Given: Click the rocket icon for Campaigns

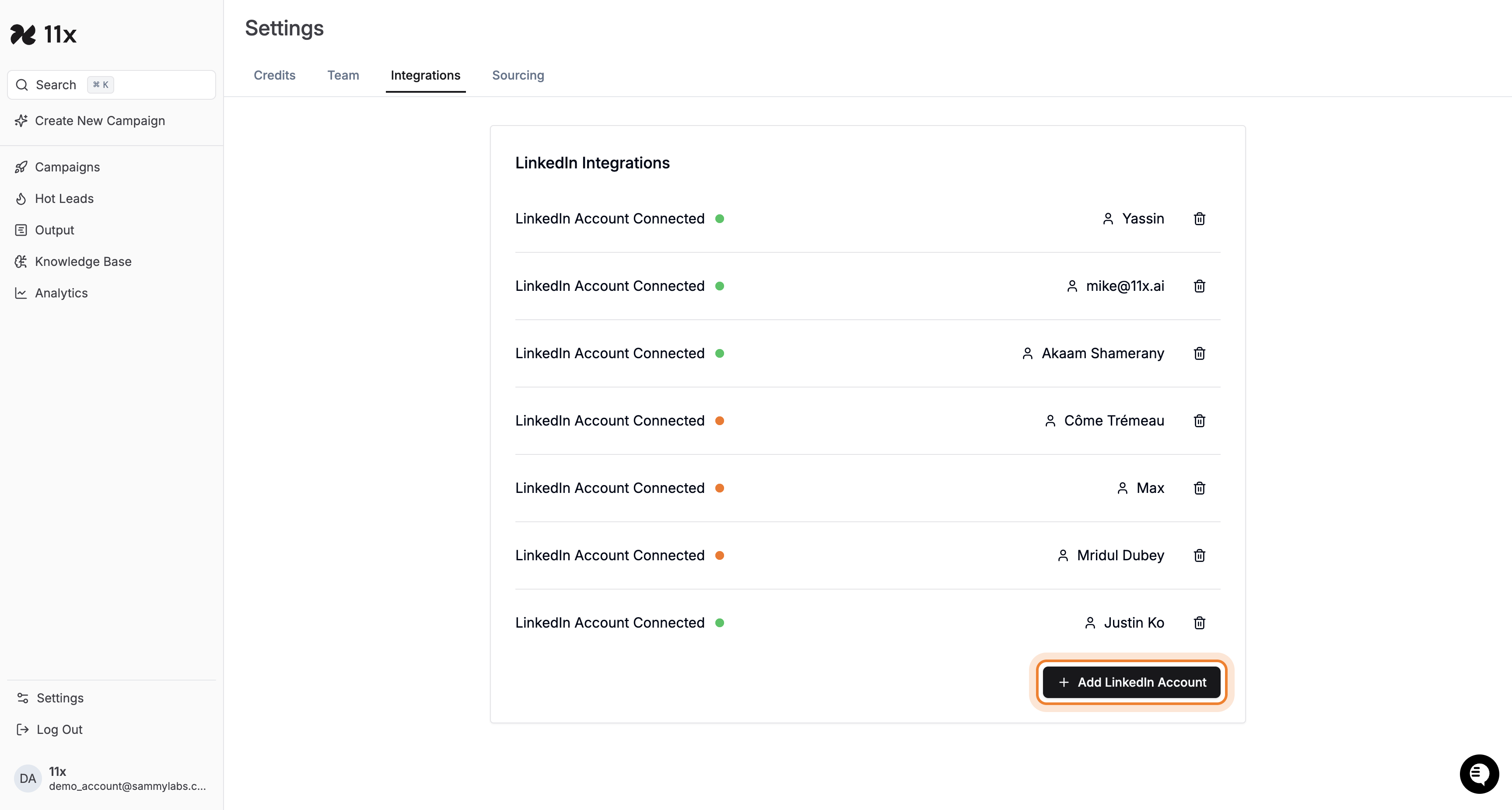Looking at the screenshot, I should click(21, 167).
